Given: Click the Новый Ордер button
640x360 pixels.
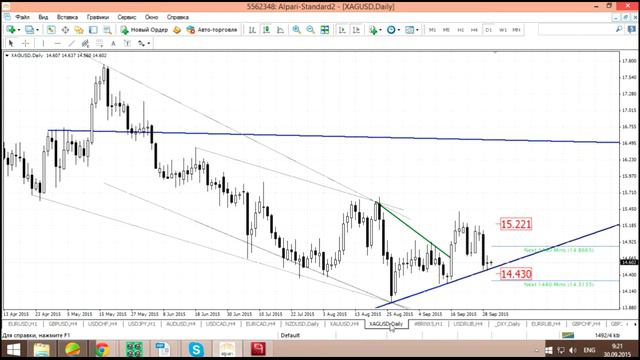Looking at the screenshot, I should (144, 30).
